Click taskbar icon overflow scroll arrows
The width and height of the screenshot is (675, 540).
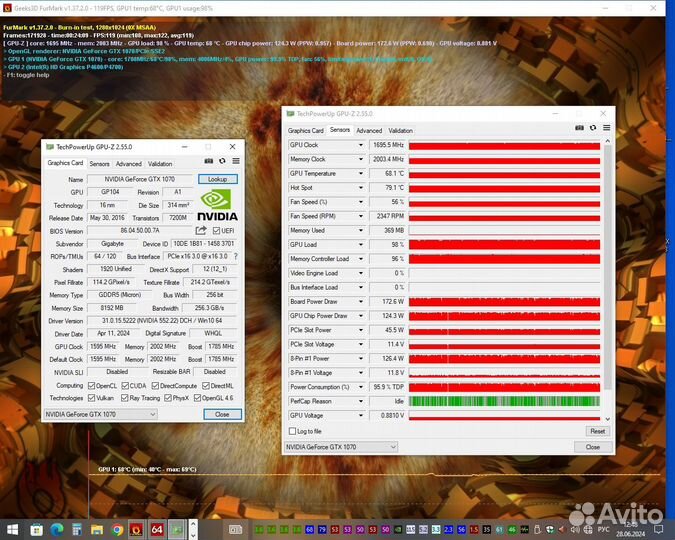193,529
